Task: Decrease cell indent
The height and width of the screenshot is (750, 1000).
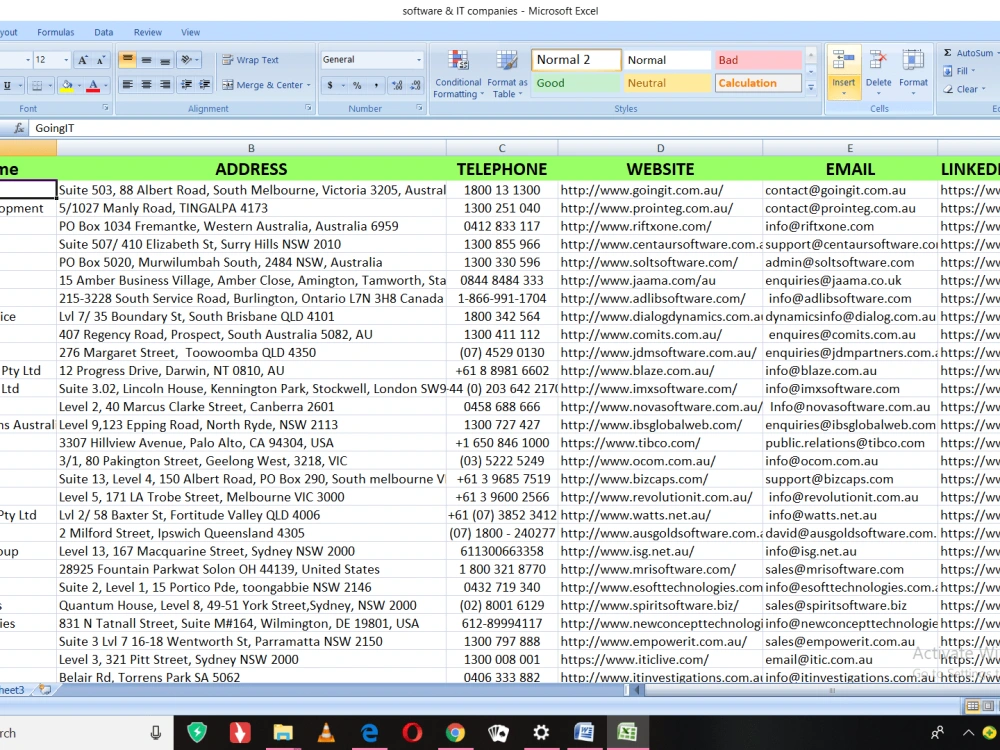Action: pos(186,84)
